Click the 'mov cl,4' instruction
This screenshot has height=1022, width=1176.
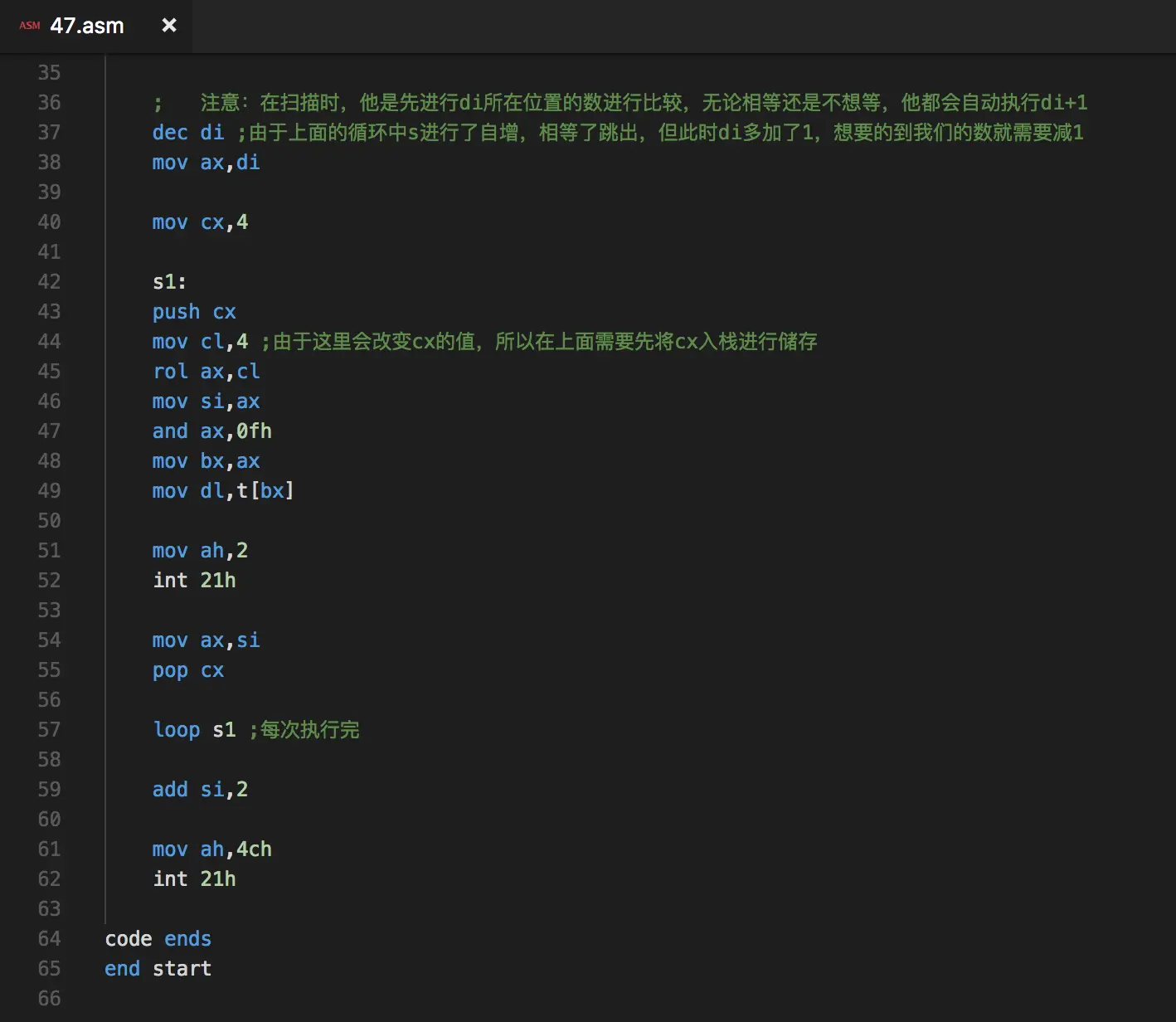tap(200, 342)
